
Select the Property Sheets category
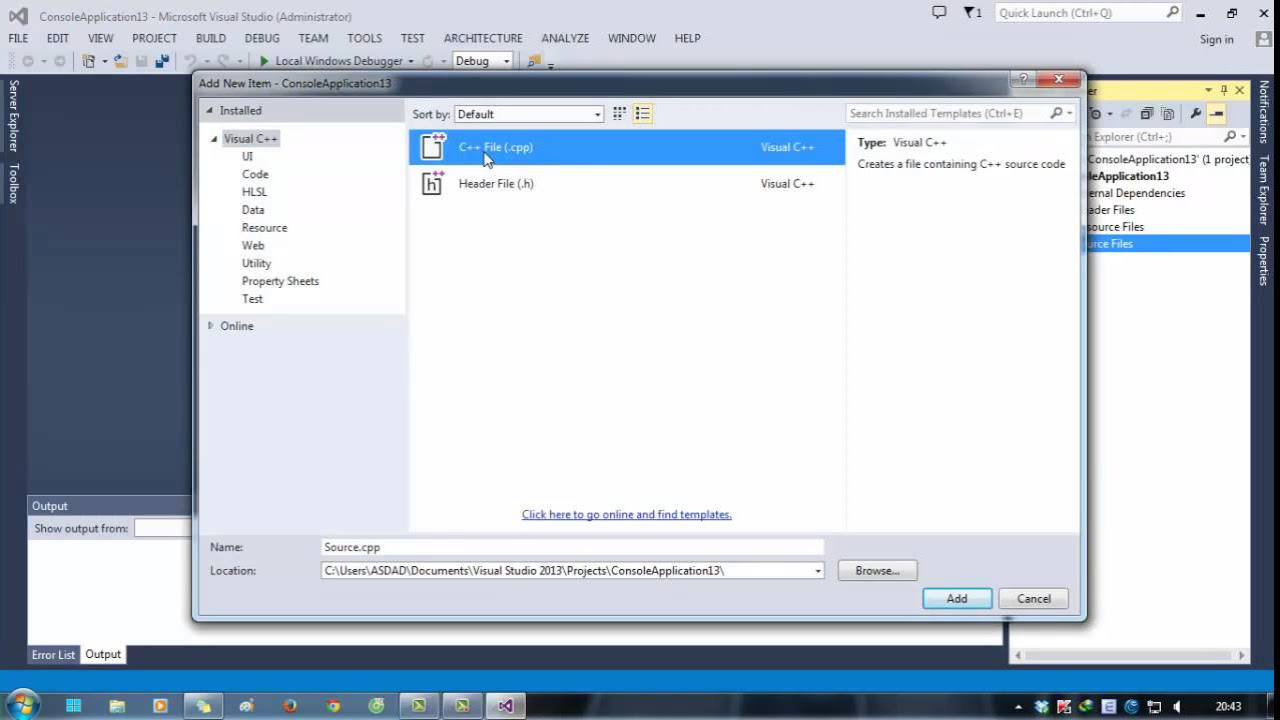280,281
